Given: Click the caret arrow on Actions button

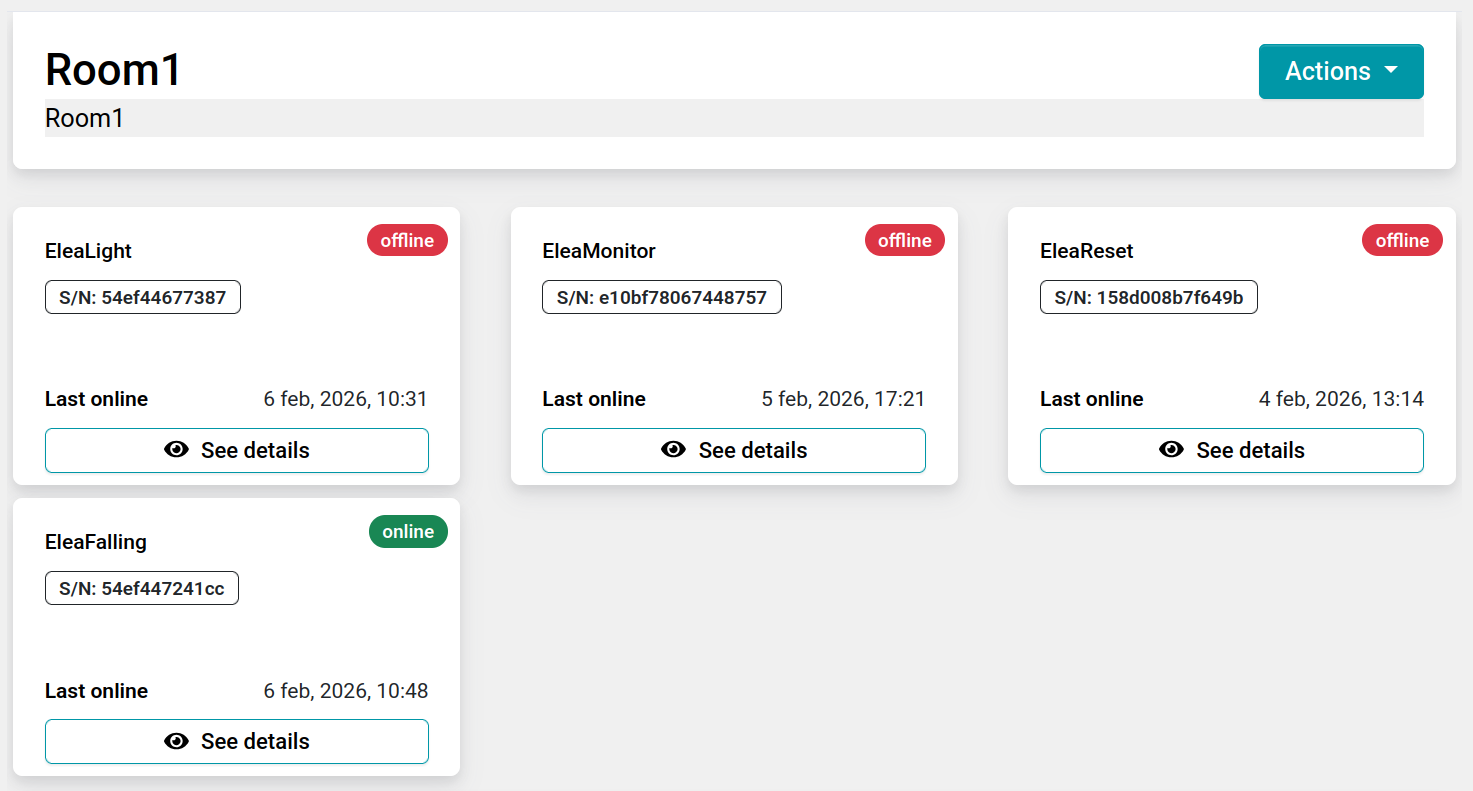Looking at the screenshot, I should click(1391, 71).
